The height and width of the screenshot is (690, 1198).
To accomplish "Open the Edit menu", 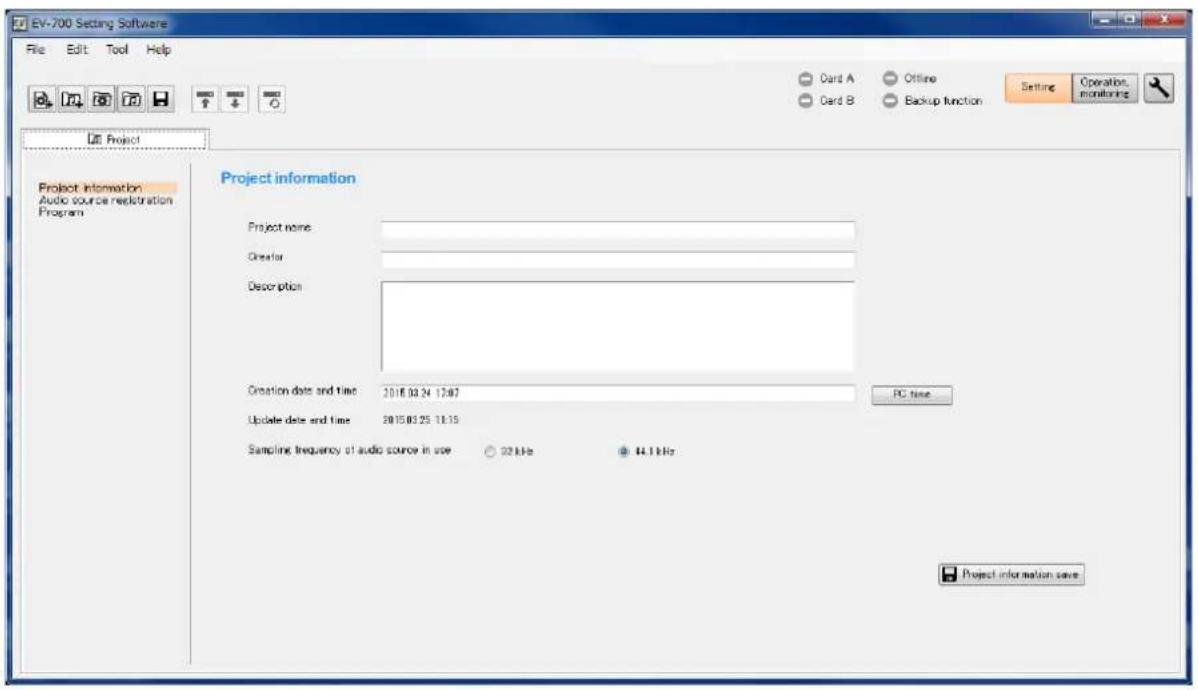I will point(76,50).
